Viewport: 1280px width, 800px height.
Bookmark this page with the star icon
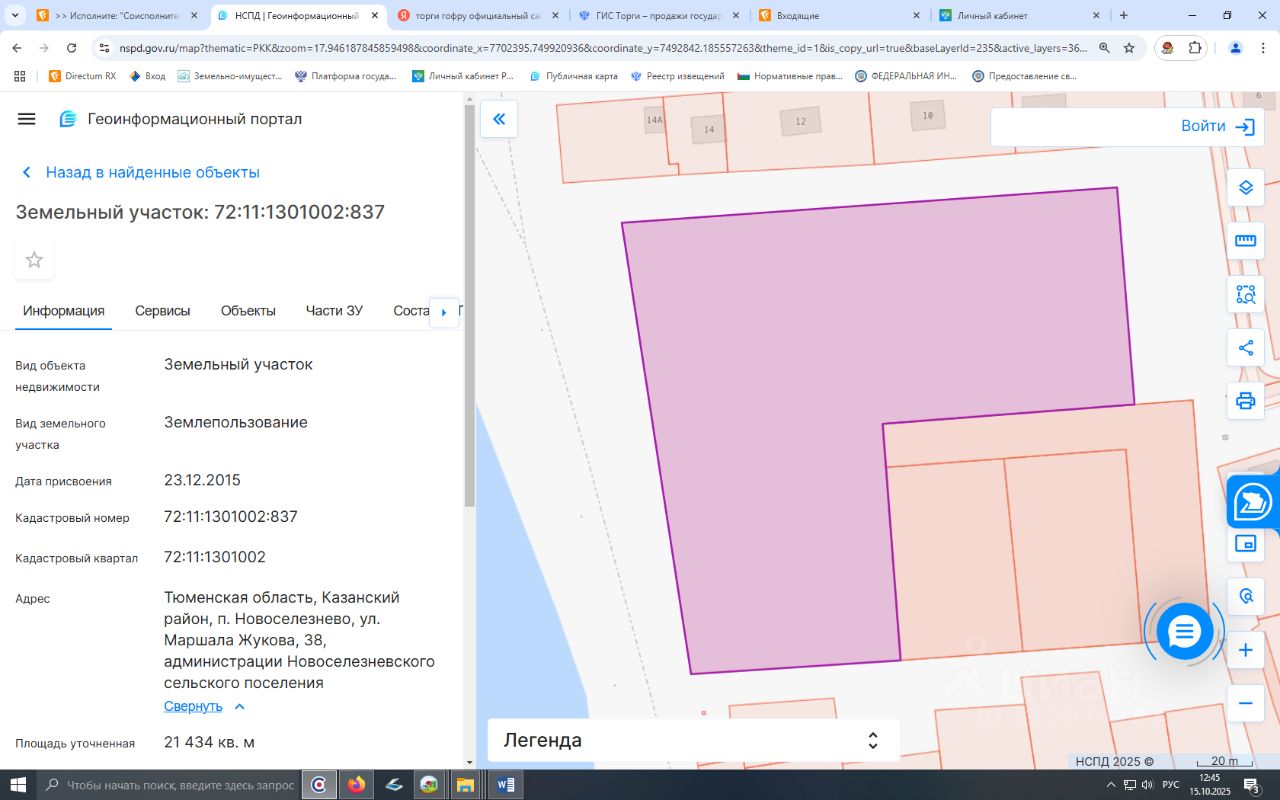(1129, 48)
